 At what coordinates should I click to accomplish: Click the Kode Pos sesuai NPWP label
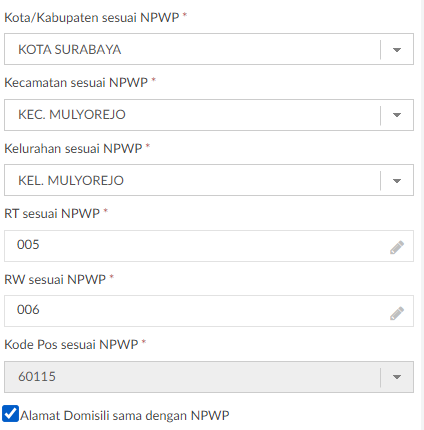(x=71, y=344)
